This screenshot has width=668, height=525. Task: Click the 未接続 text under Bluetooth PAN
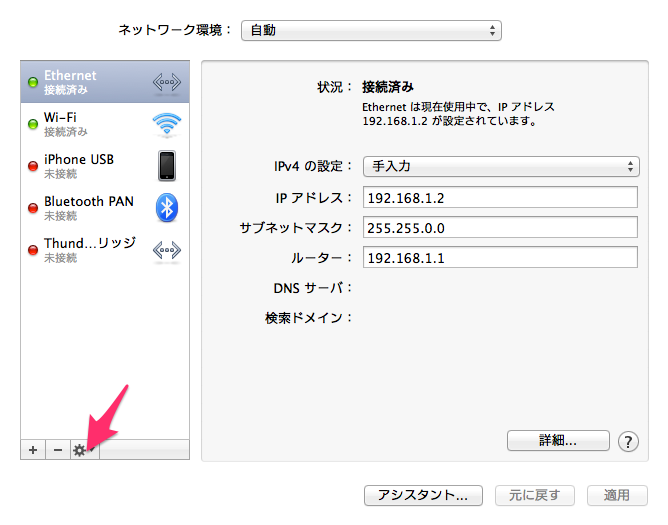[60, 216]
